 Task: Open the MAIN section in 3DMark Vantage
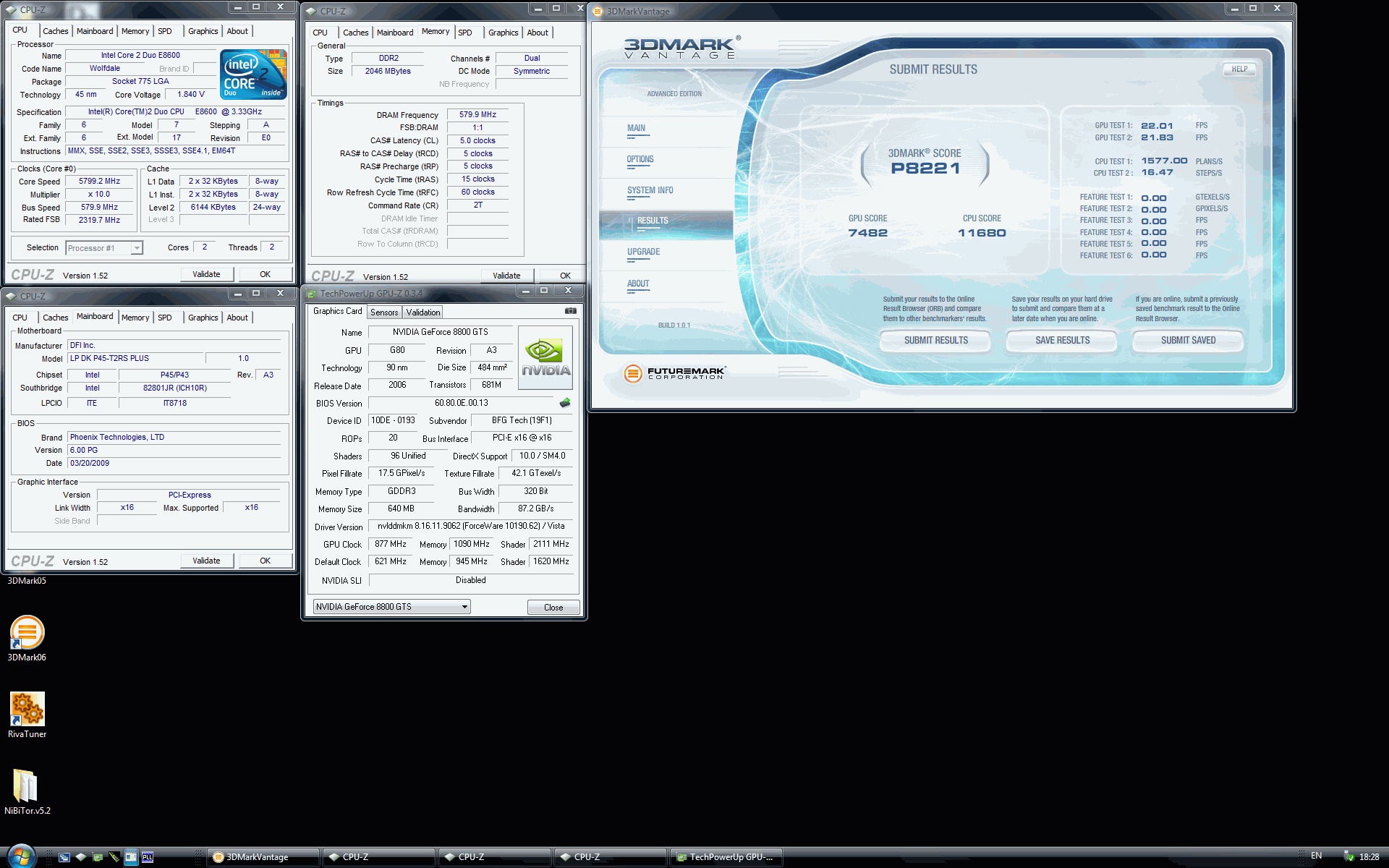pos(637,129)
